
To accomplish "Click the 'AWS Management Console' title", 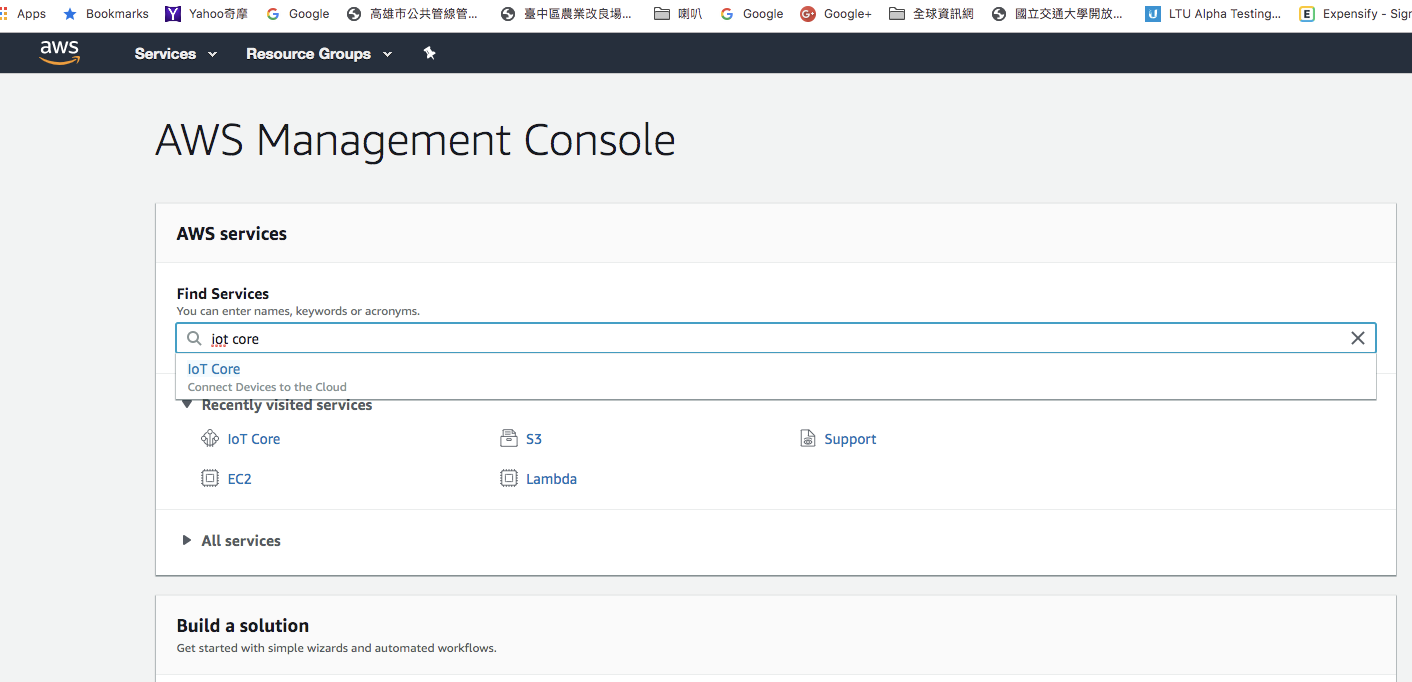I will point(415,140).
